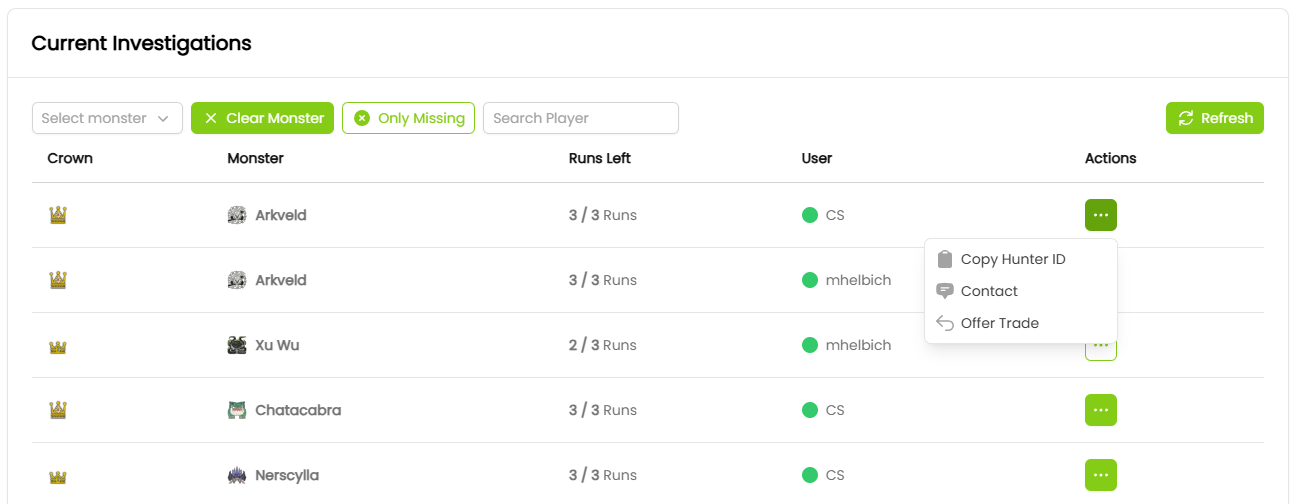Click the Xu Wu monster icon
The width and height of the screenshot is (1300, 504).
237,345
